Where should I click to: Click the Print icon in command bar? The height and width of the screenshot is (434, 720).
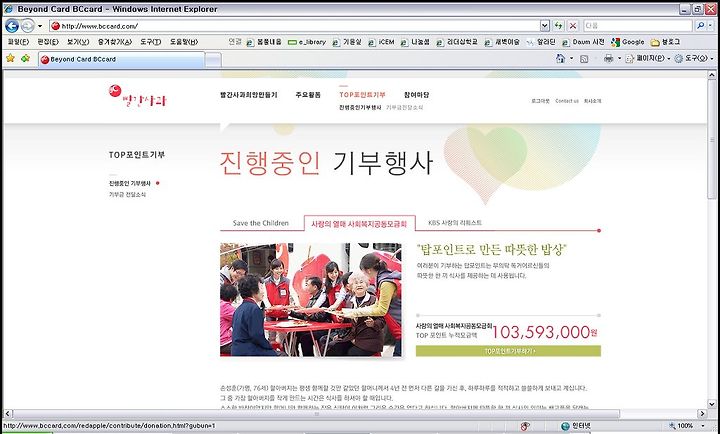click(608, 58)
